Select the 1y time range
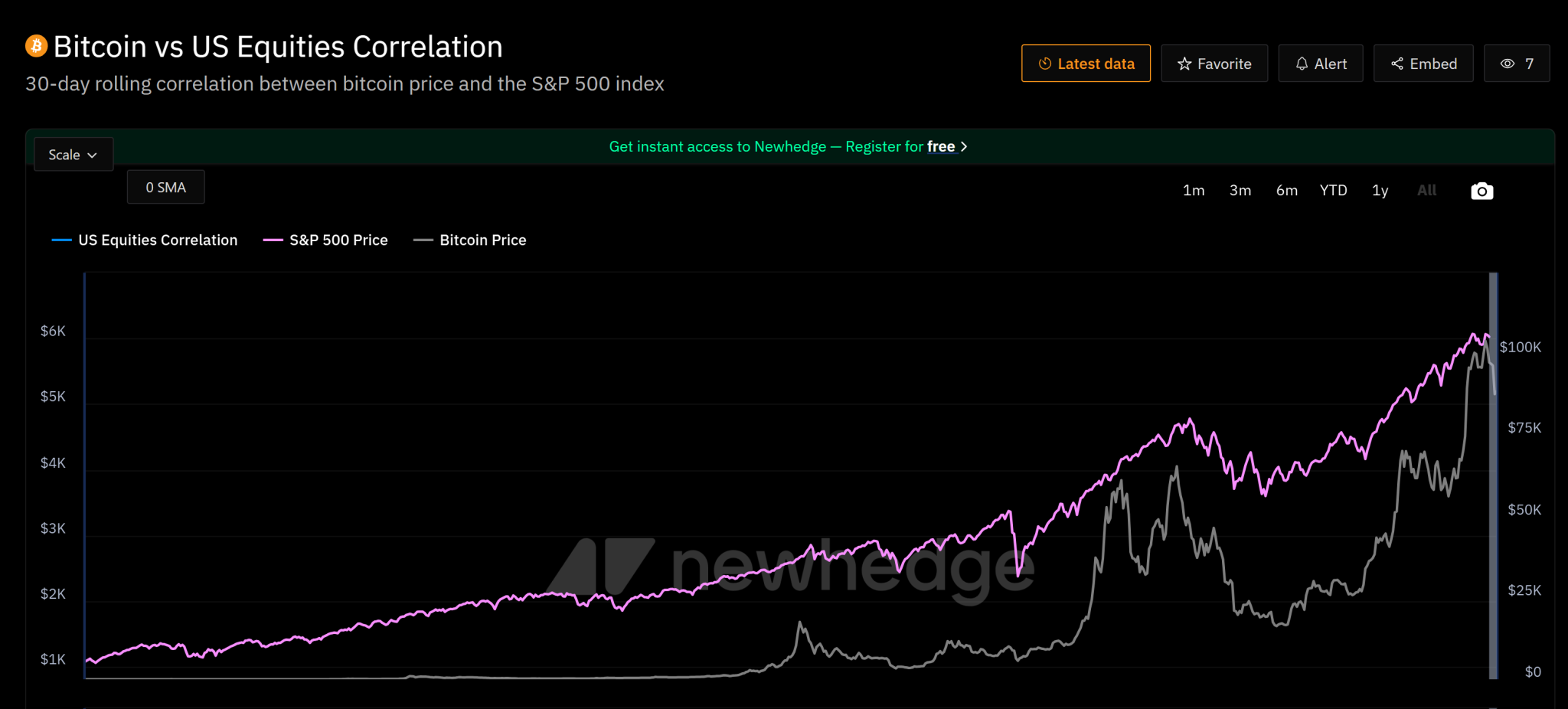Screen dimensions: 1568x709 1380,190
